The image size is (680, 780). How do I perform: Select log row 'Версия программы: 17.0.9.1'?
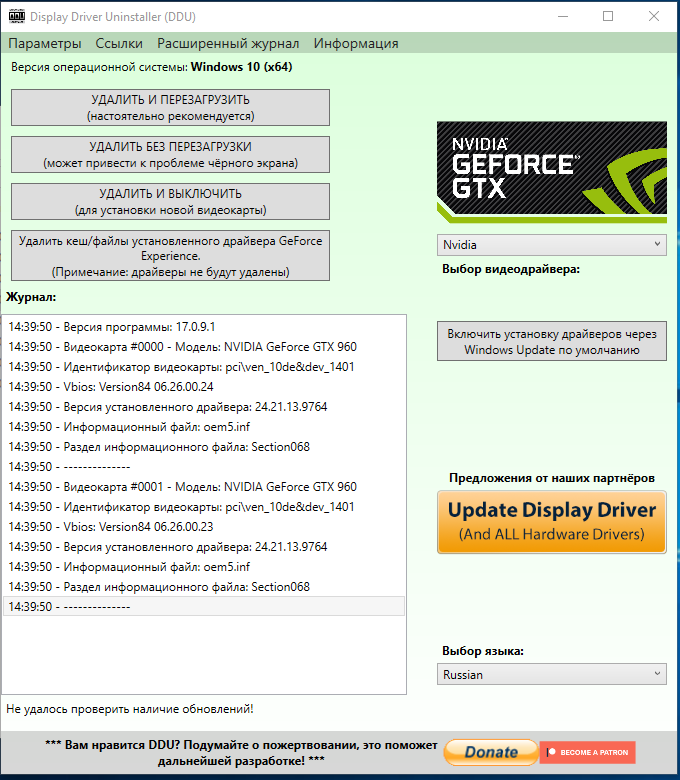click(x=204, y=327)
